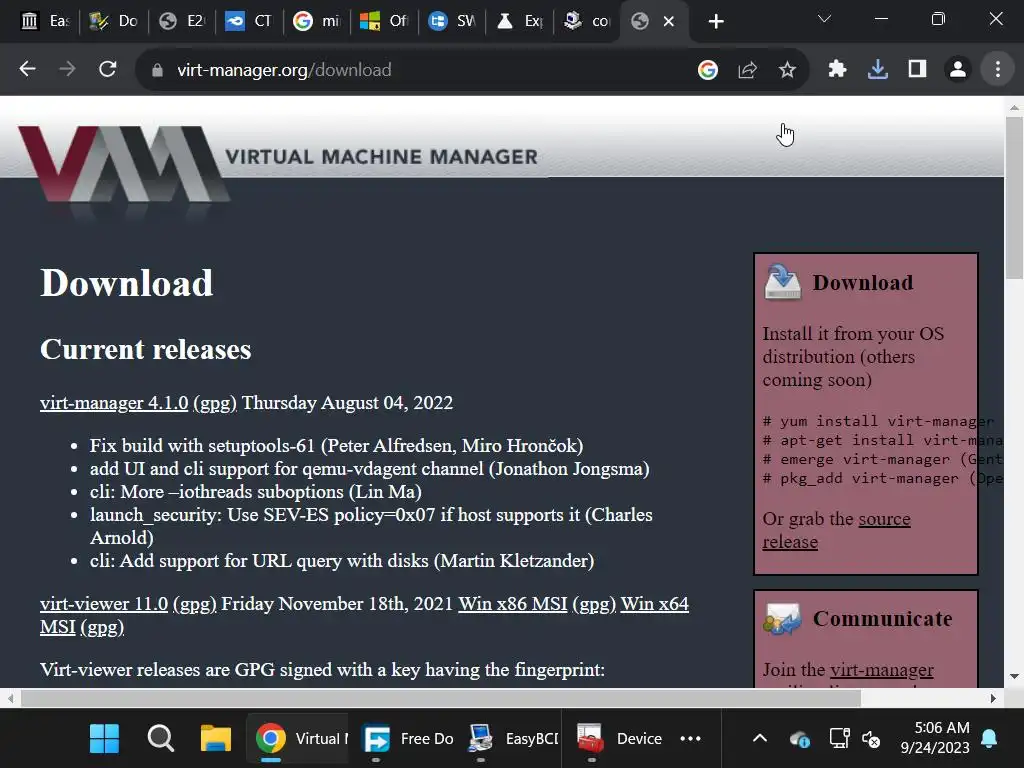This screenshot has width=1024, height=768.
Task: Open the Chrome three-dot menu
Action: tap(997, 69)
